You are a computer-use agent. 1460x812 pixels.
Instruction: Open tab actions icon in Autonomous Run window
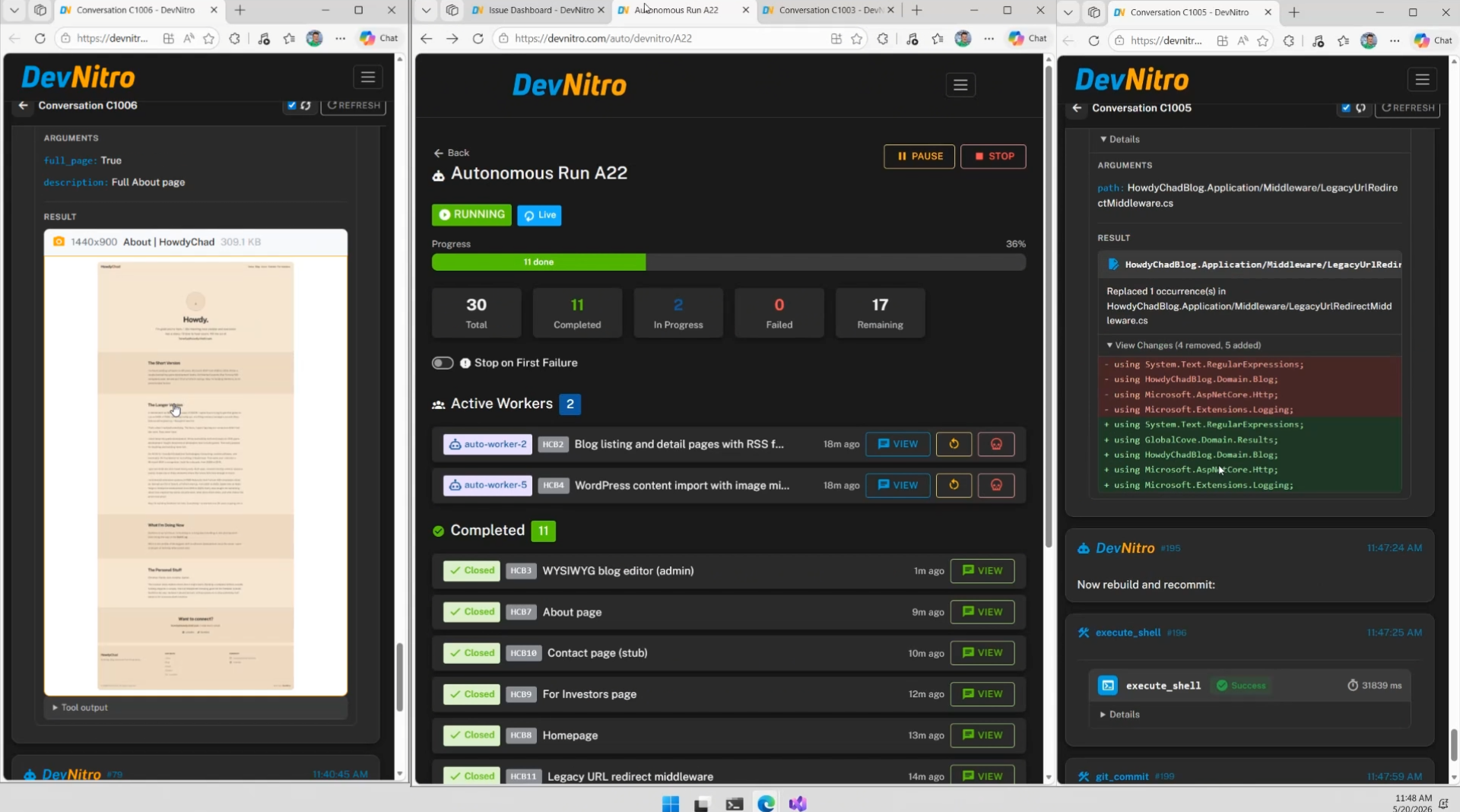click(x=452, y=10)
